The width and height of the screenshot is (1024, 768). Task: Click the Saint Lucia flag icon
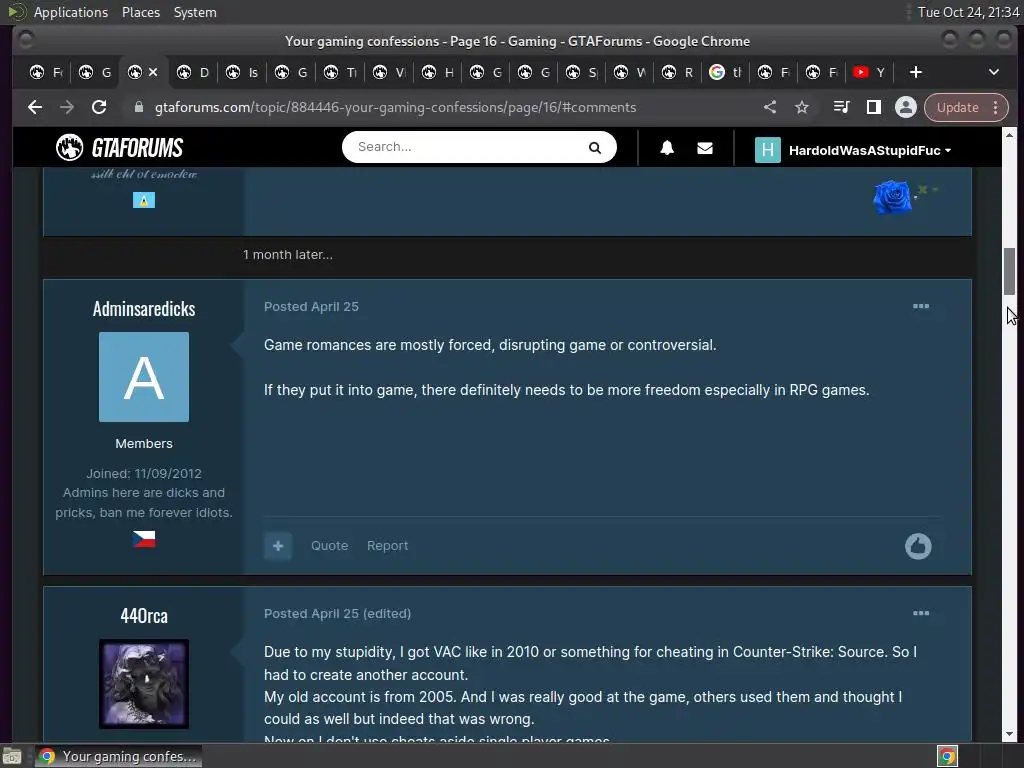click(x=144, y=200)
